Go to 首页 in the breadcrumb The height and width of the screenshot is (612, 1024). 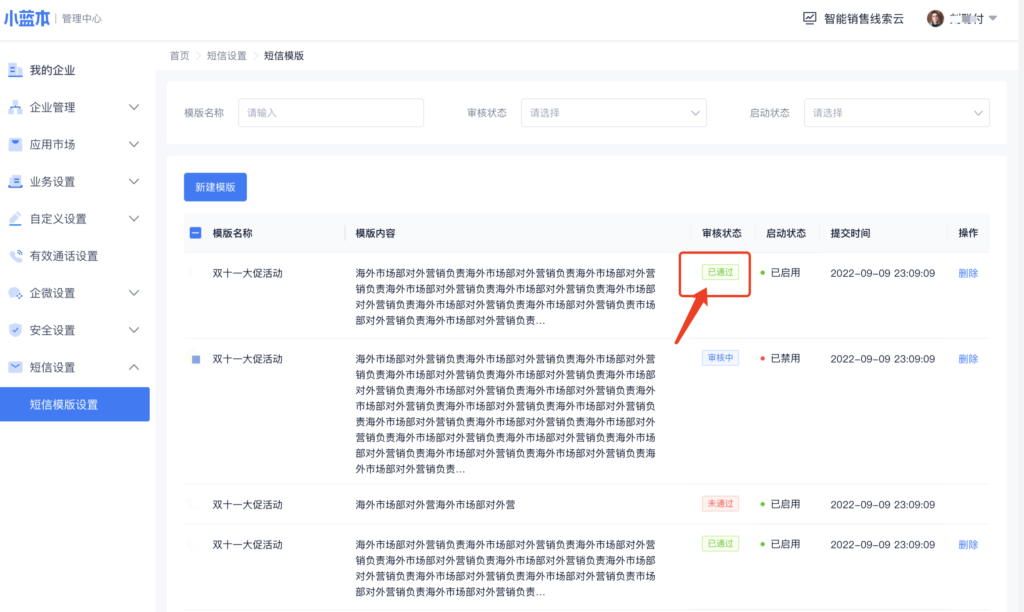click(x=179, y=56)
